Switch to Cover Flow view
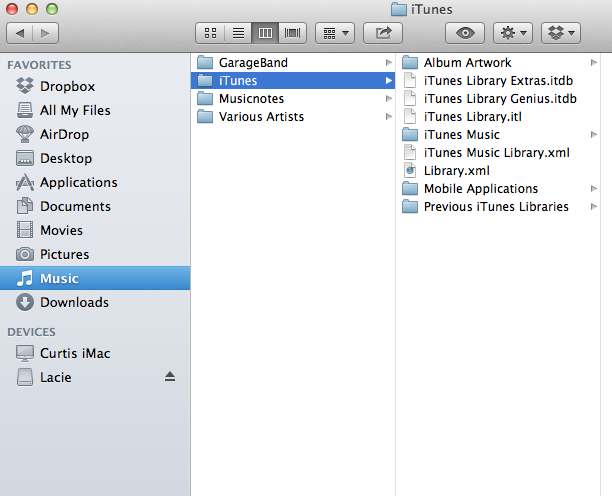This screenshot has height=496, width=612. pyautogui.click(x=293, y=33)
